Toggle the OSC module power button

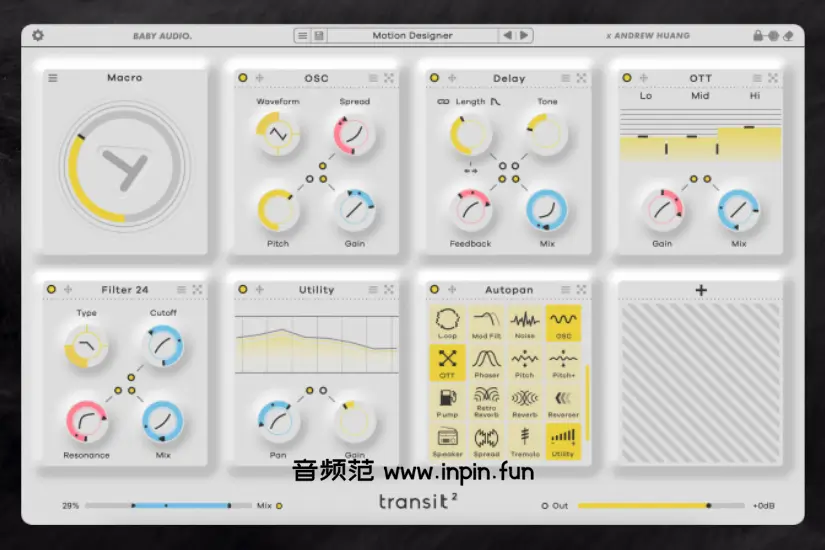point(243,78)
